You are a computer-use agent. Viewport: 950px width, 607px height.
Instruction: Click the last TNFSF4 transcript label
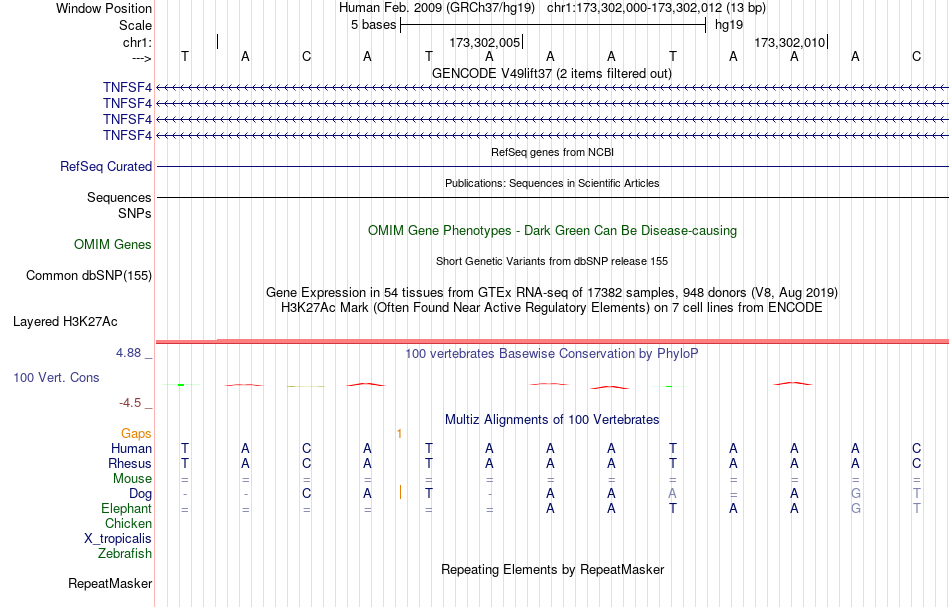pyautogui.click(x=127, y=135)
